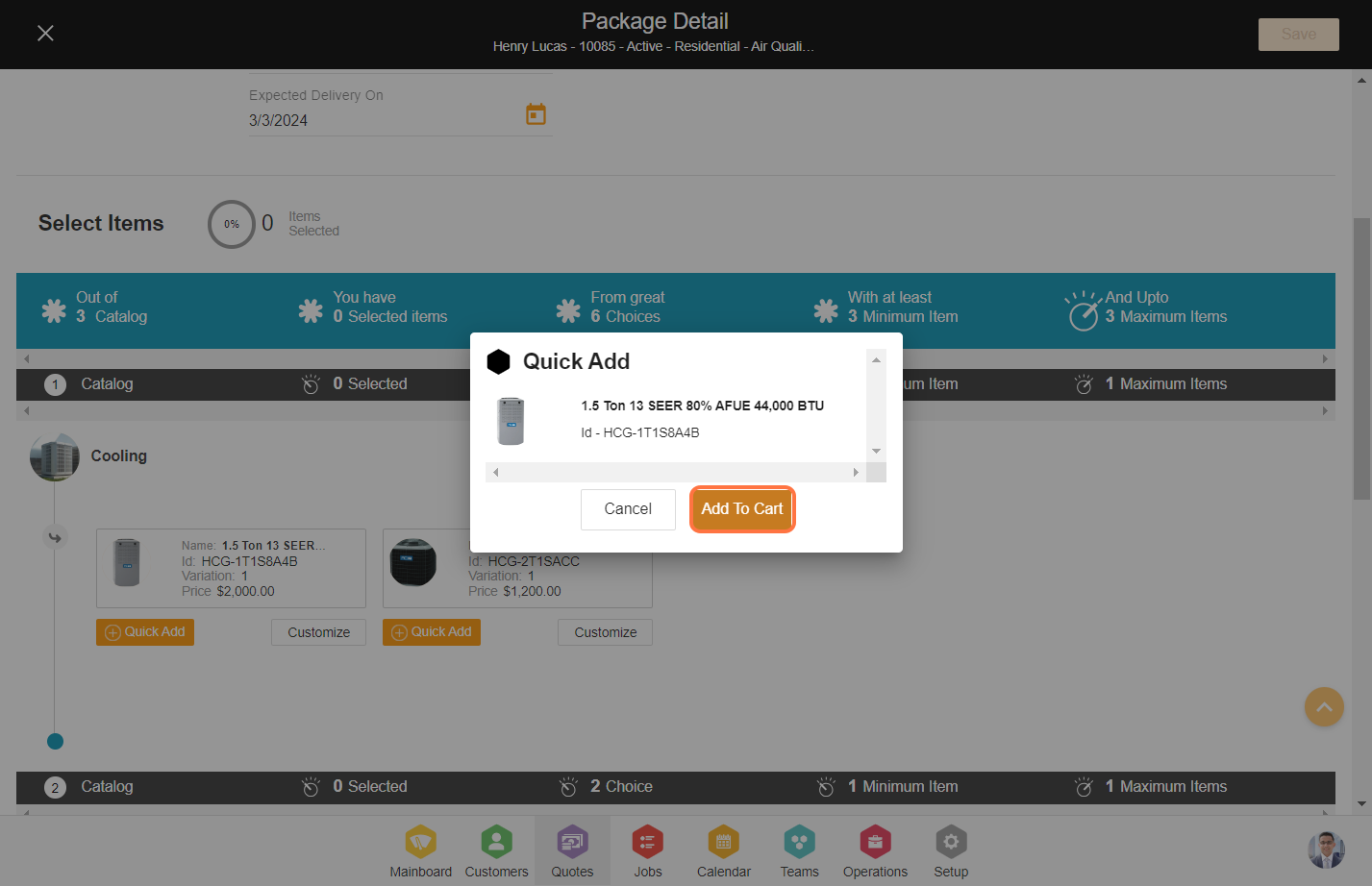Click the product thumbnail in Quick Add
The image size is (1372, 886).
(511, 421)
